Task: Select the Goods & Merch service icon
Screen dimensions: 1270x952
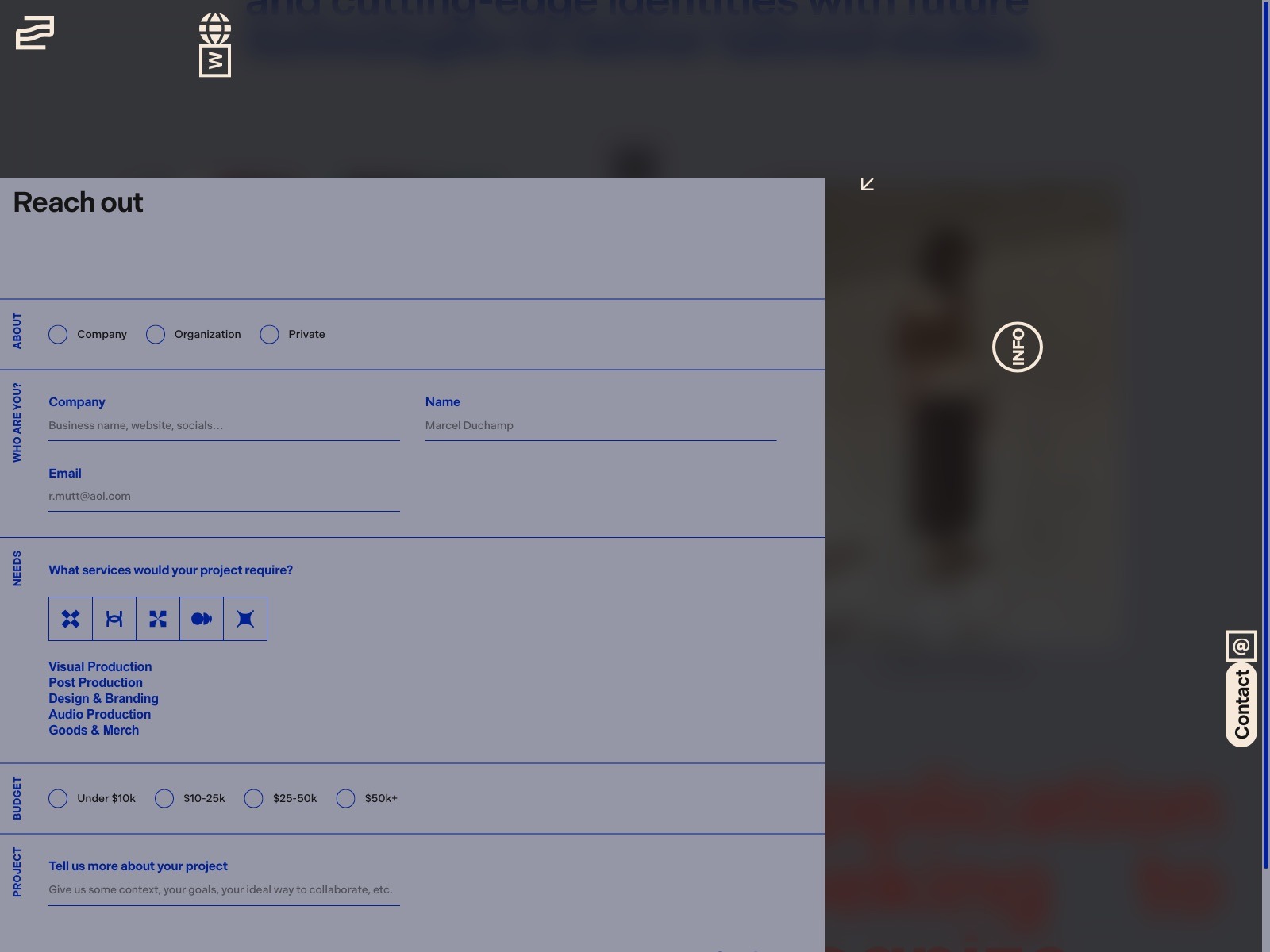Action: point(245,619)
